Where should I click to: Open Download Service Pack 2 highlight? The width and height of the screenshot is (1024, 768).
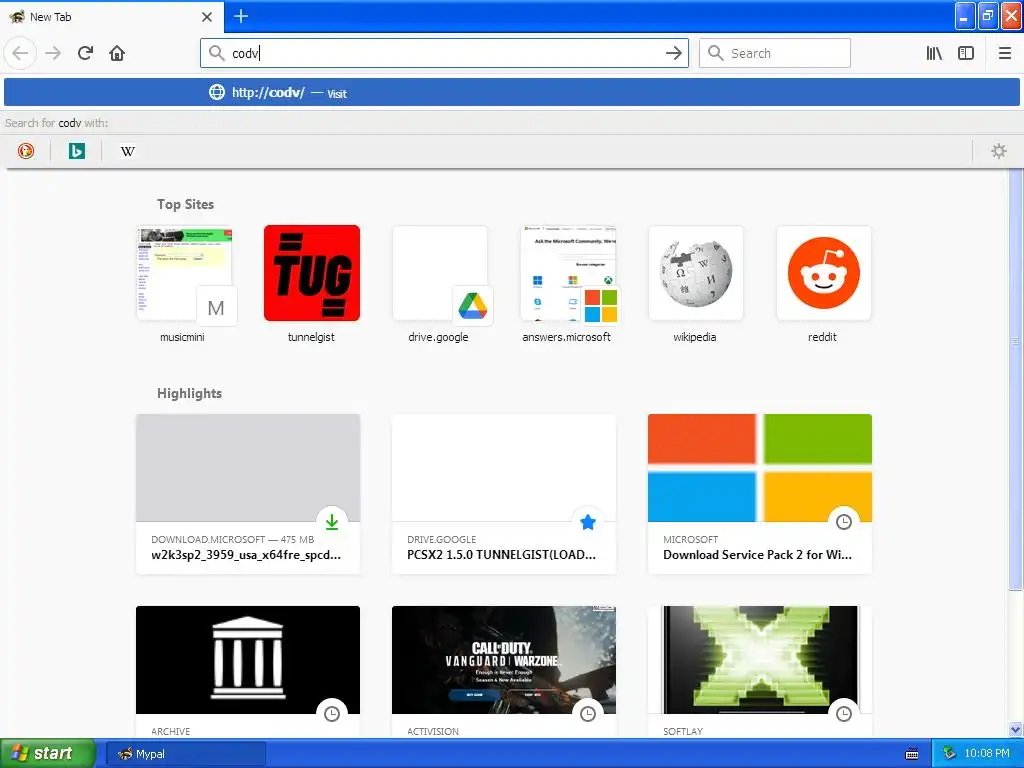(760, 494)
